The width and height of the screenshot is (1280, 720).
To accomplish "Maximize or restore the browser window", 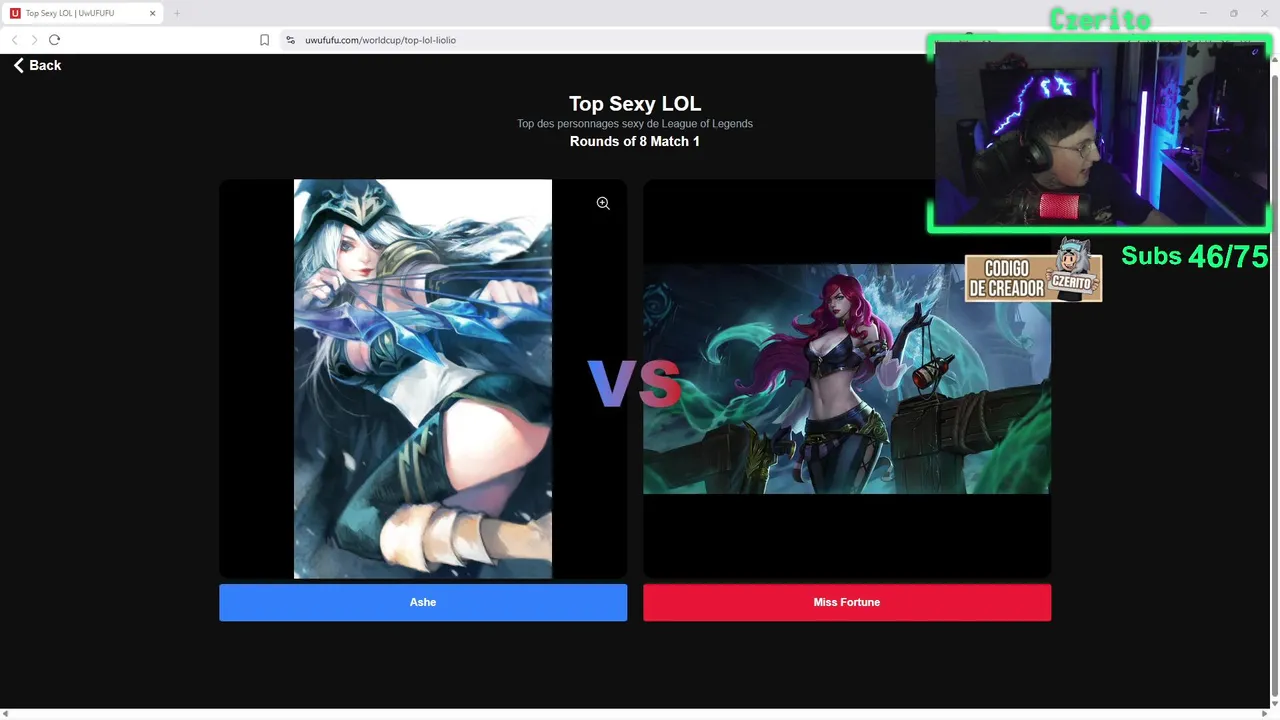I will [x=1233, y=13].
